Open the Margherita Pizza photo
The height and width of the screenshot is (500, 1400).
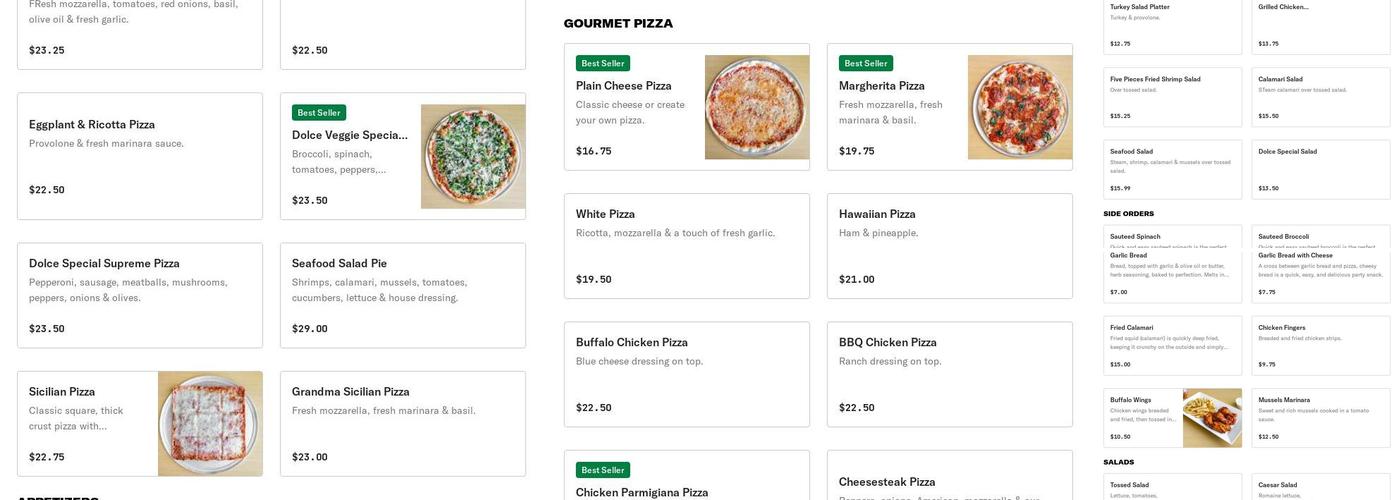[1020, 107]
